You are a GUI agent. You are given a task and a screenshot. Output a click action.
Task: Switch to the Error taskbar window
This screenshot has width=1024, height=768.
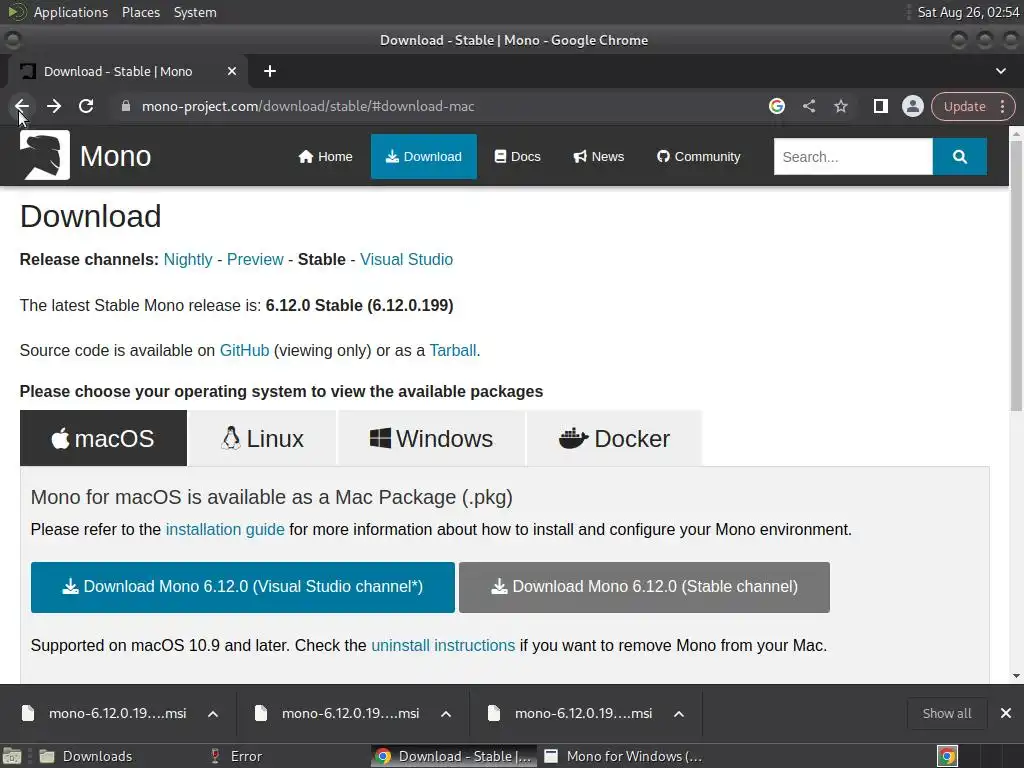pyautogui.click(x=236, y=756)
